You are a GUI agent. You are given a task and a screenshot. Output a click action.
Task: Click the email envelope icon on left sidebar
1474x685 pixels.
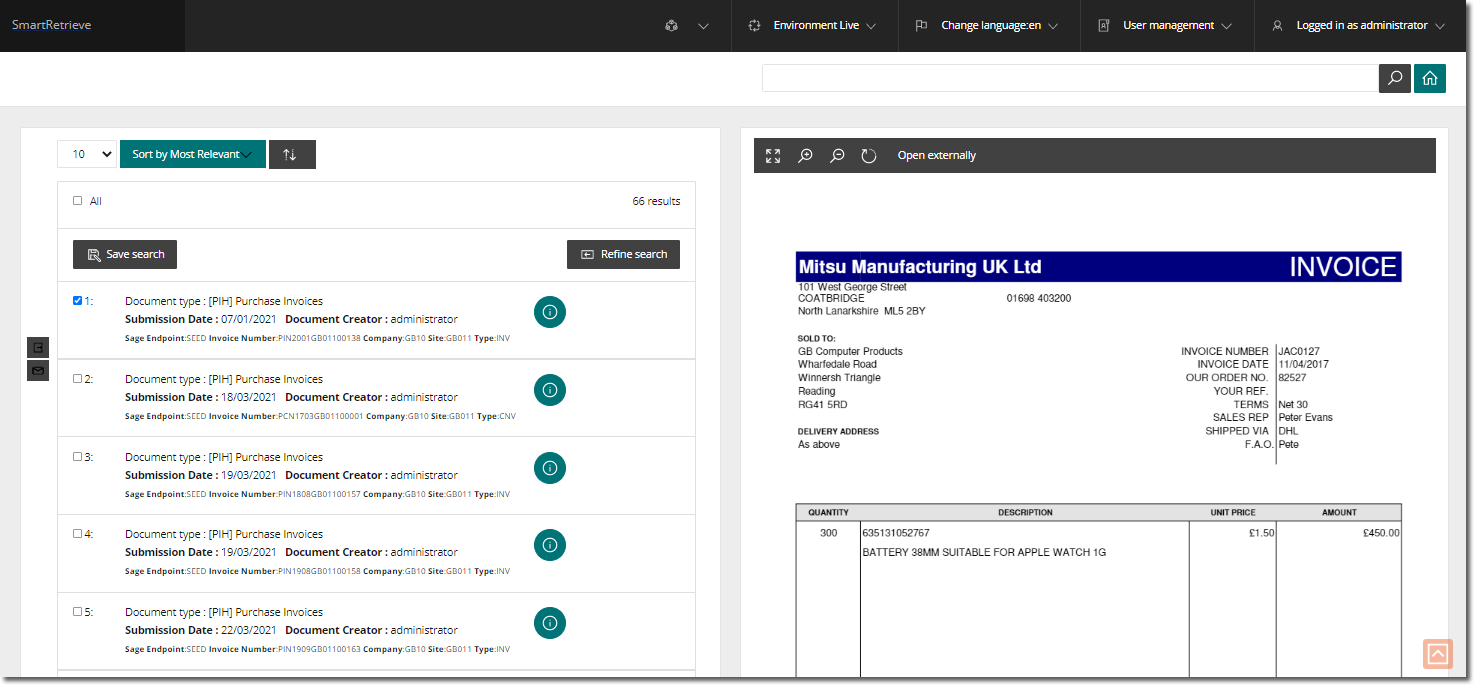point(38,371)
